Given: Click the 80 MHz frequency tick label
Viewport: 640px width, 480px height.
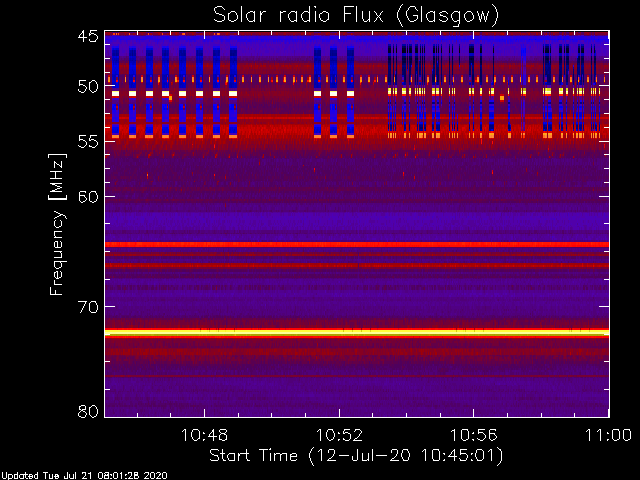Looking at the screenshot, I should pos(88,411).
